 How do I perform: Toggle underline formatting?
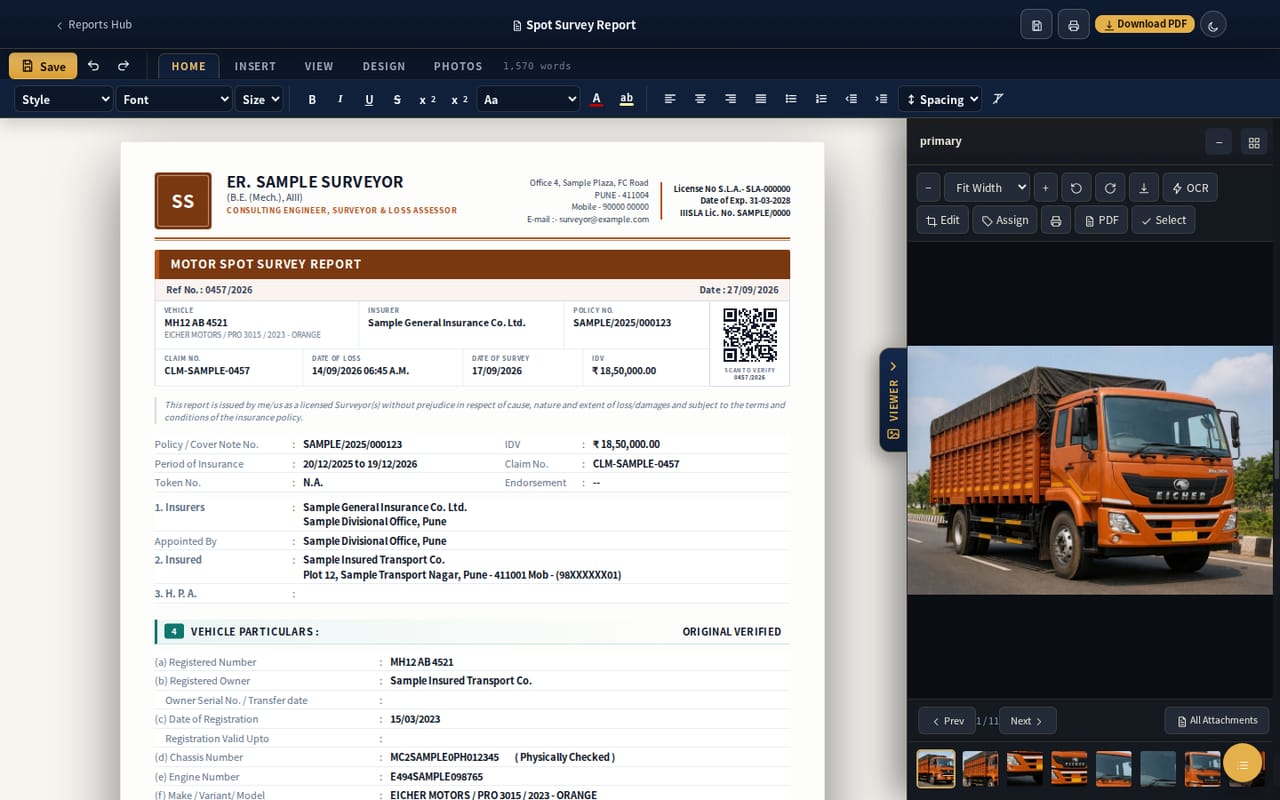click(x=369, y=99)
